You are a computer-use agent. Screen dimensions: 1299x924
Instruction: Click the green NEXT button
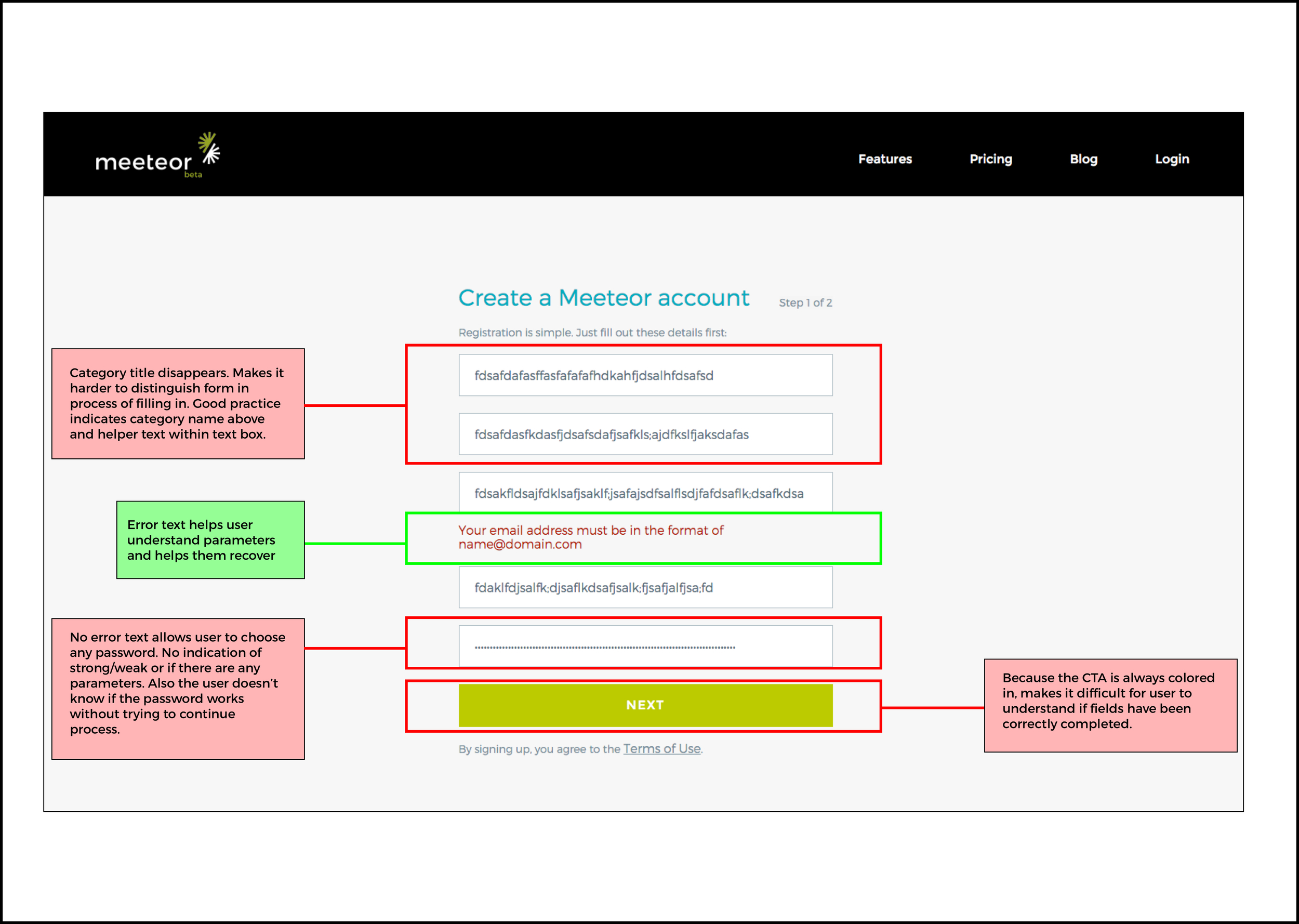point(645,705)
